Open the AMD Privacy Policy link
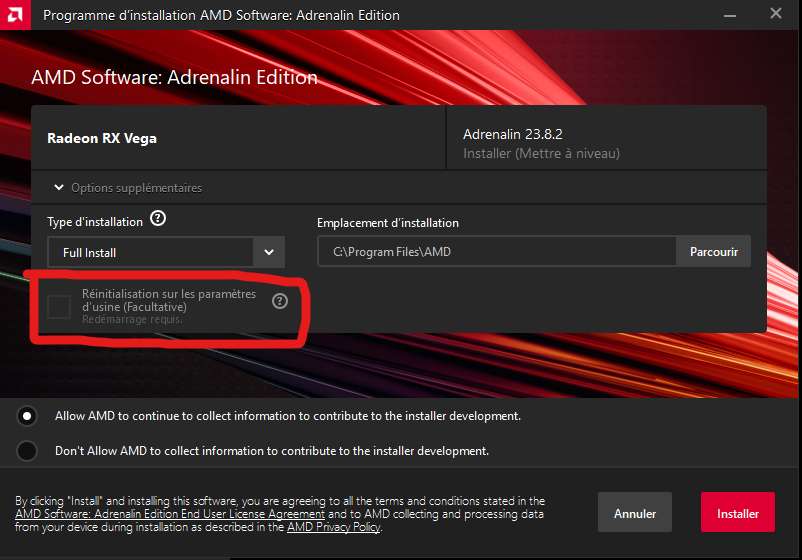This screenshot has width=802, height=560. pyautogui.click(x=333, y=527)
